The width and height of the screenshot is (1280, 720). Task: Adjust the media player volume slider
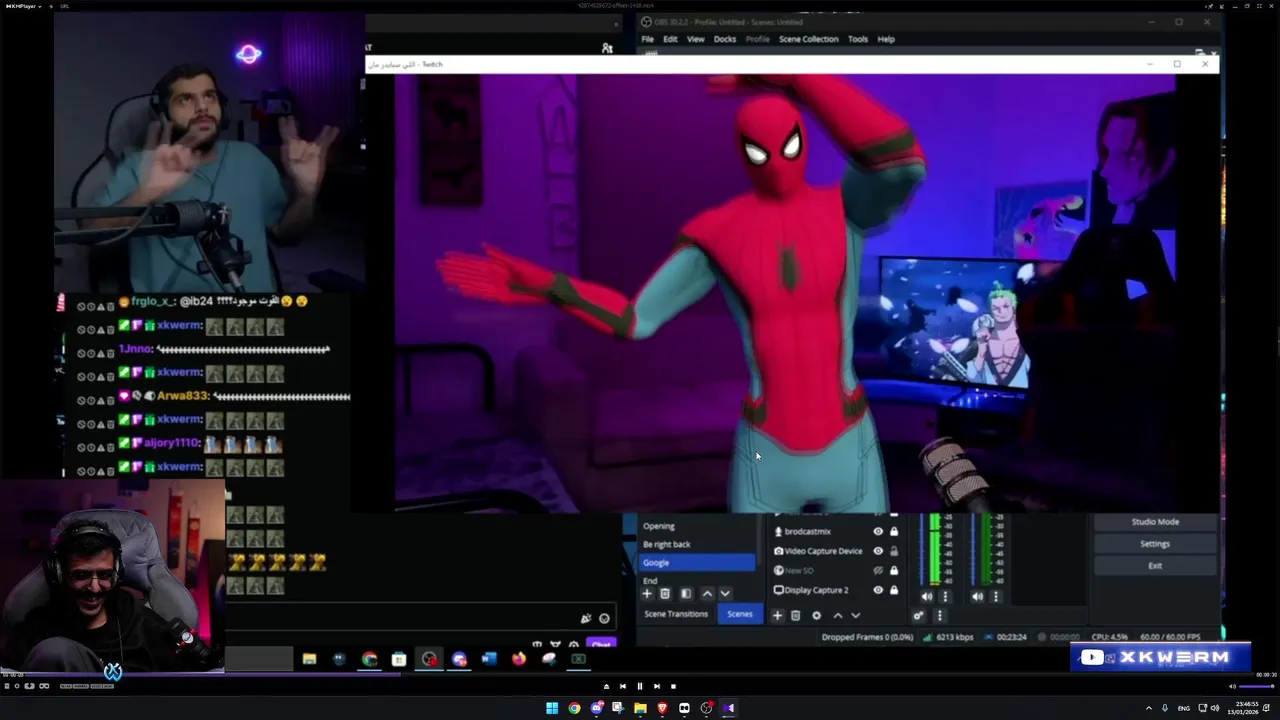pyautogui.click(x=1257, y=686)
